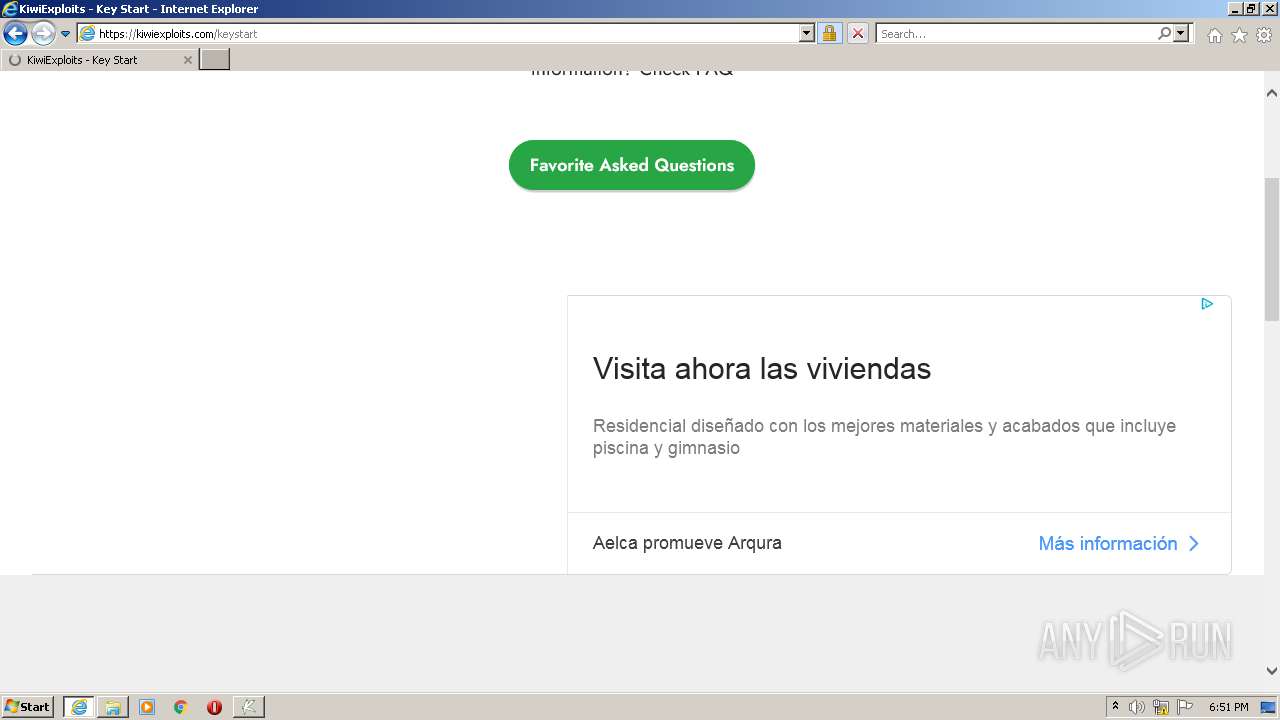Image resolution: width=1280 pixels, height=720 pixels.
Task: Open the Favorites star icon
Action: (1239, 35)
